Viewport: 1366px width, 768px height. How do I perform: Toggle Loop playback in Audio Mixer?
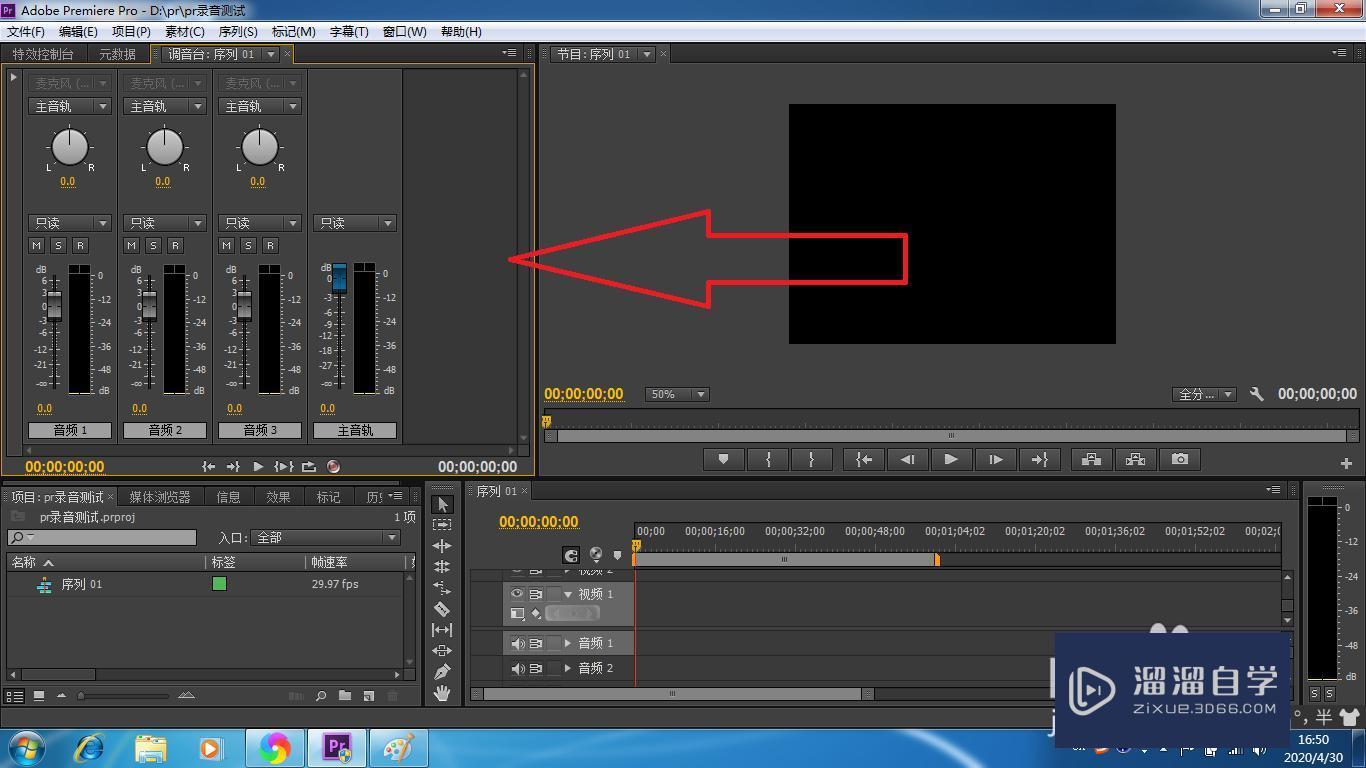click(309, 466)
